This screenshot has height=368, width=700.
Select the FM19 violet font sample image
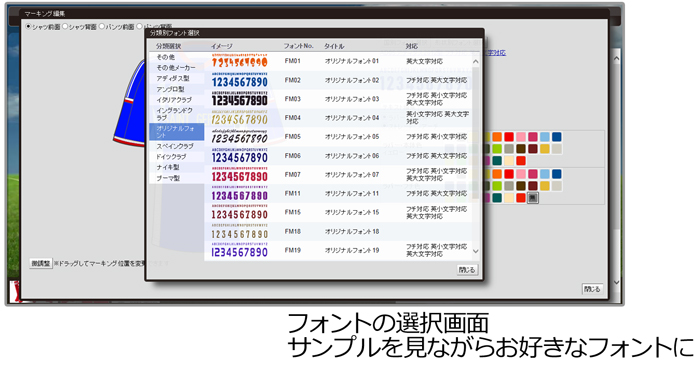(239, 250)
